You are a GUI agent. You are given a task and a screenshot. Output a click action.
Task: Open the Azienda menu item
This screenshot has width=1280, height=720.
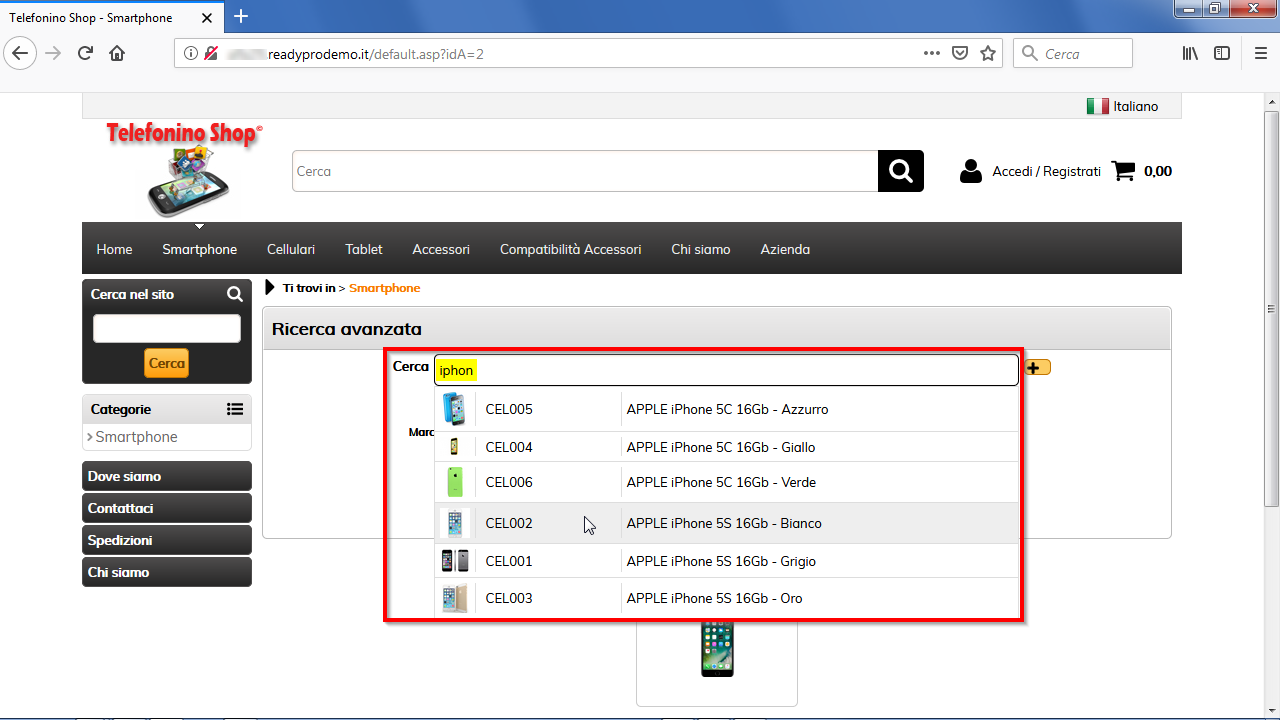(785, 249)
